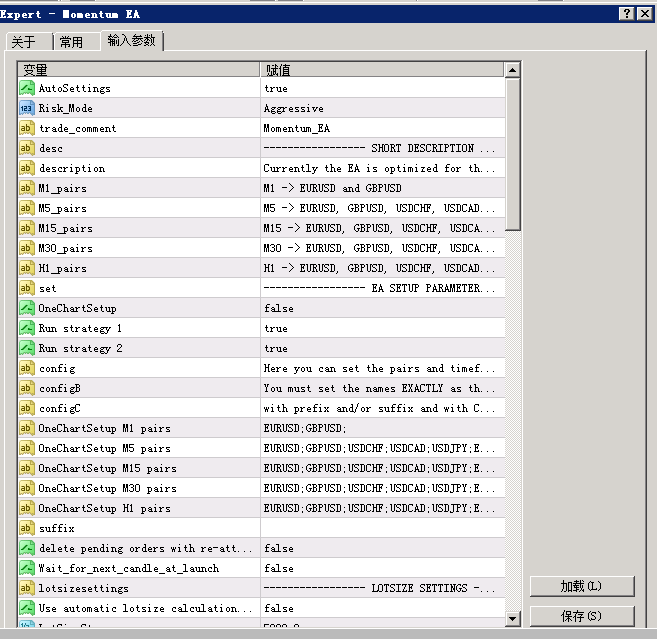Click the suffix string type icon
657x639 pixels.
pos(27,528)
